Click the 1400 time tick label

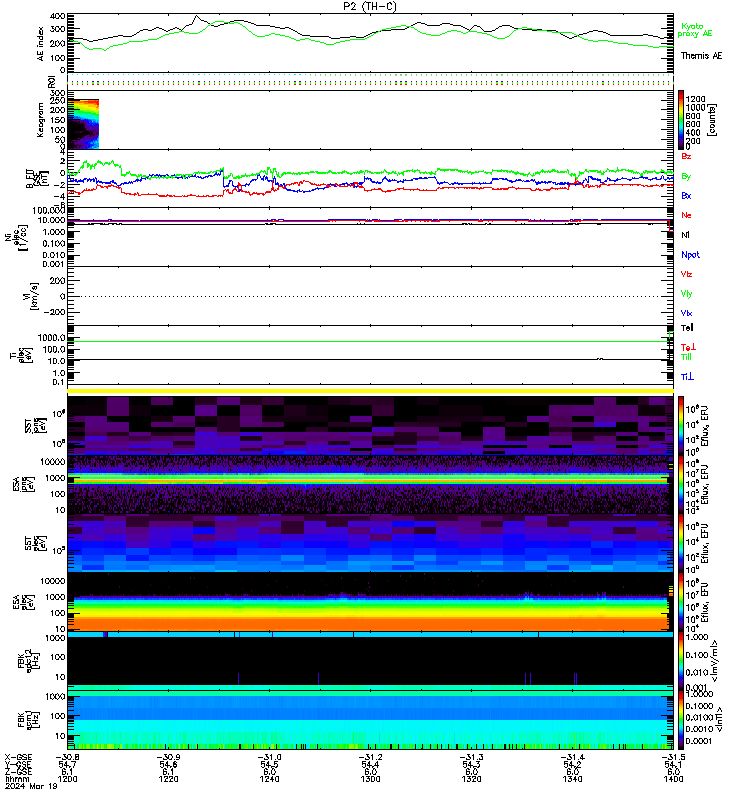pos(673,779)
